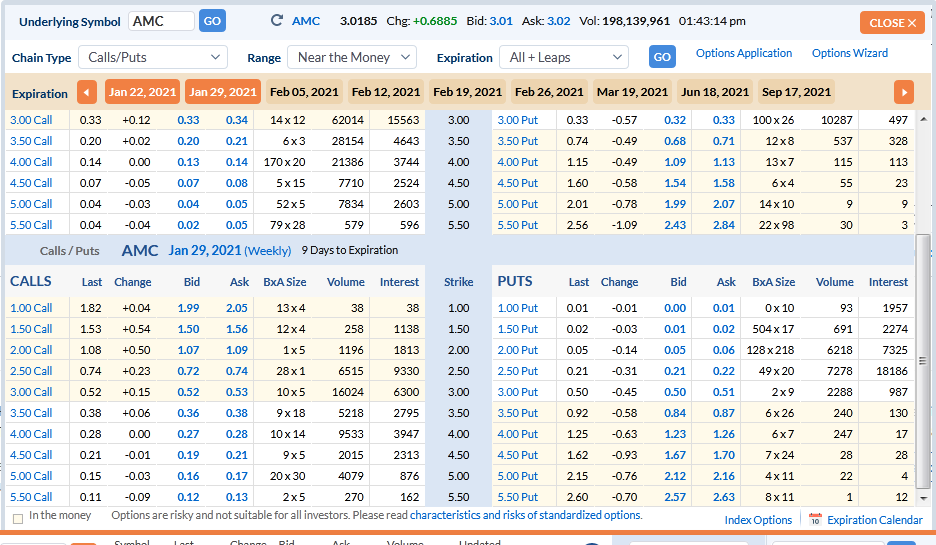Image resolution: width=936 pixels, height=545 pixels.
Task: Expand the Expiration All + Leaps dropdown
Action: pos(564,58)
